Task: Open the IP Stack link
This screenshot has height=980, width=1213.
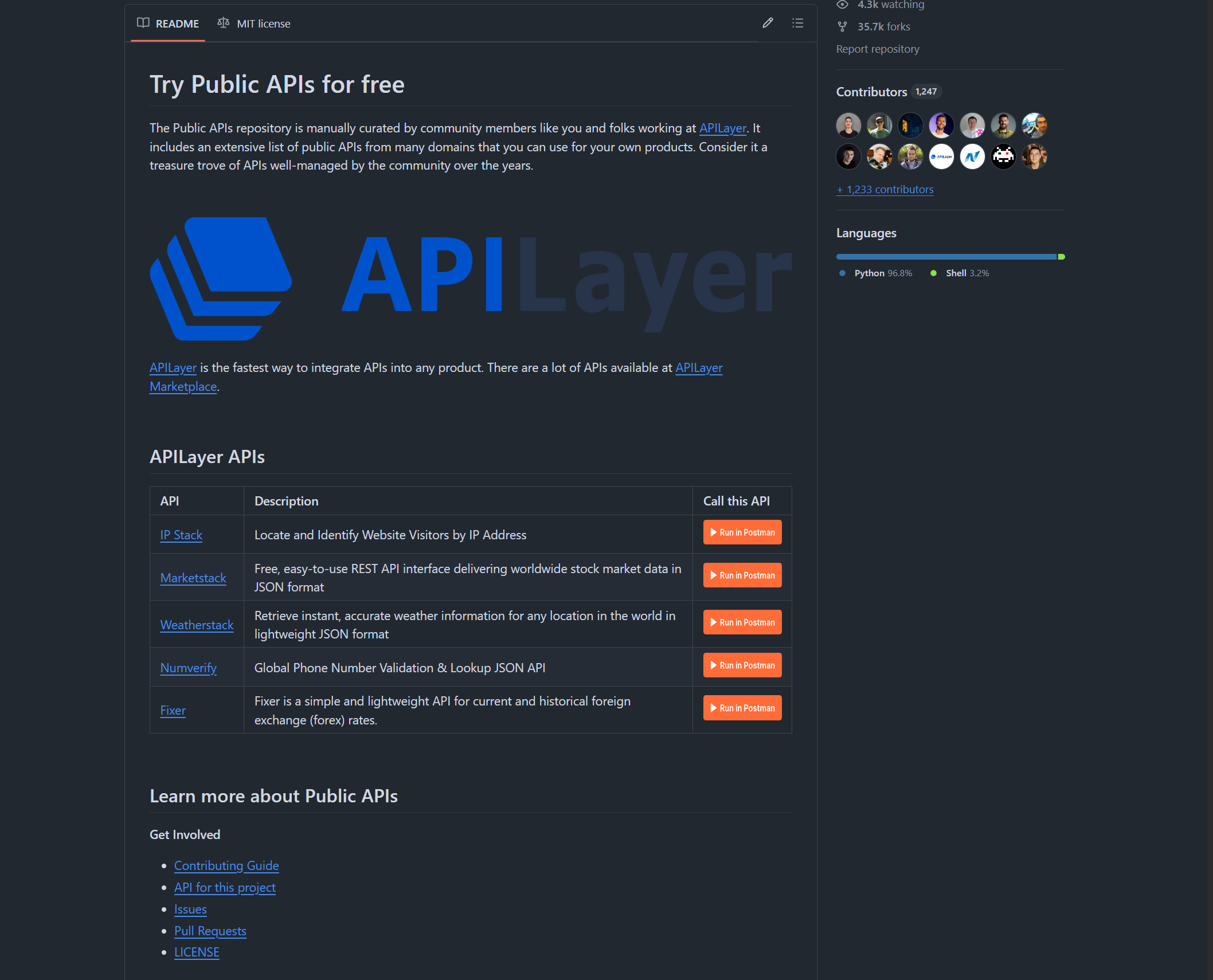Action: pyautogui.click(x=181, y=535)
